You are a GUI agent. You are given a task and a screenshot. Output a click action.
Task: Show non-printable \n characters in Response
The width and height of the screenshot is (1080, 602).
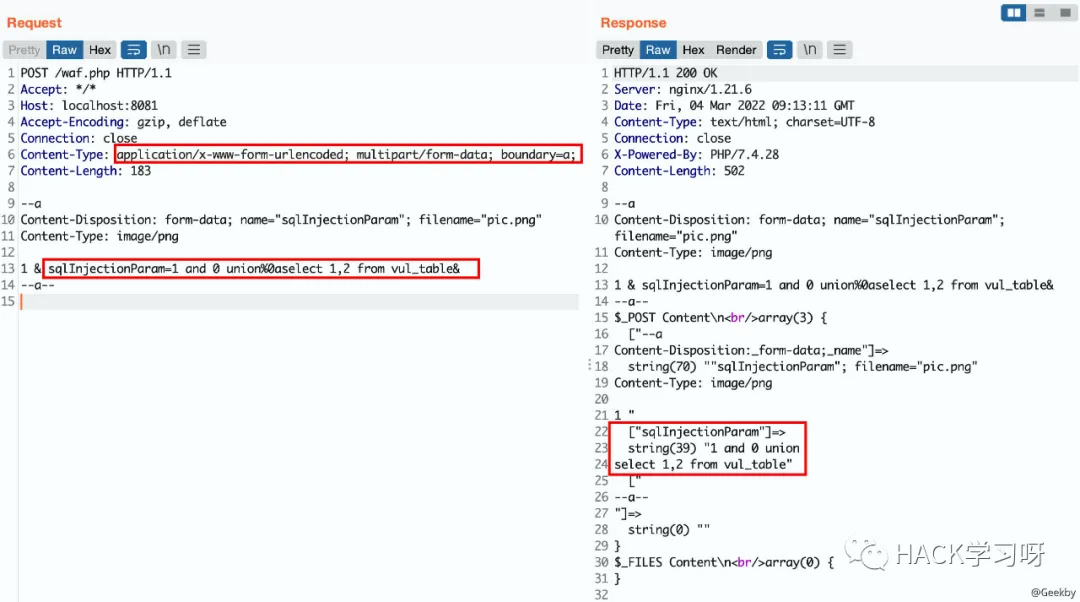(x=810, y=50)
